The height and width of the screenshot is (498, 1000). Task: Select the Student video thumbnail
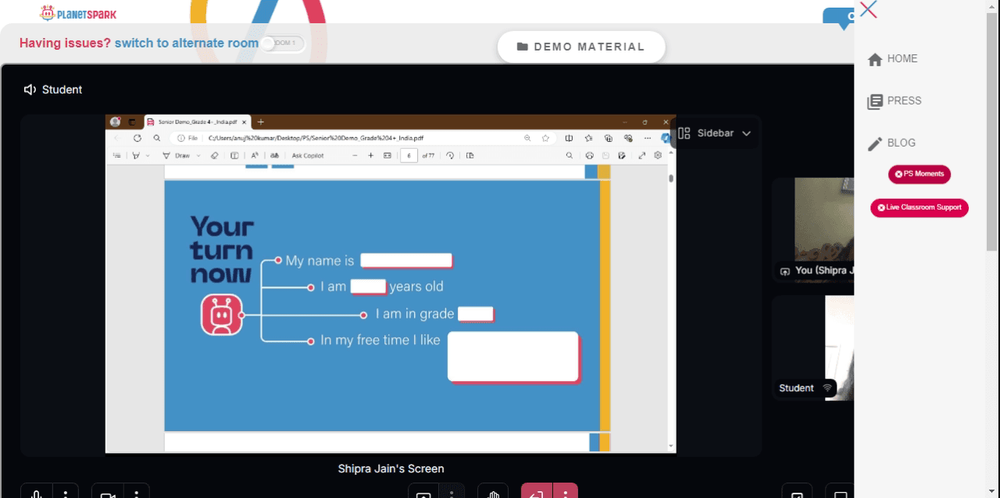coord(813,348)
